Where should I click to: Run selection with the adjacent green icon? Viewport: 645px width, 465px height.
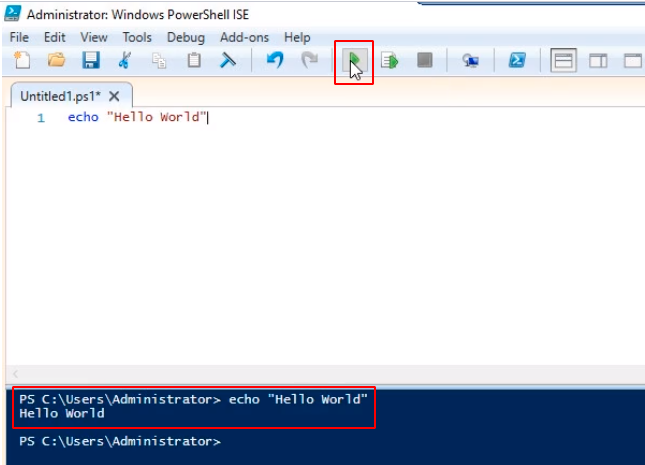(x=389, y=61)
